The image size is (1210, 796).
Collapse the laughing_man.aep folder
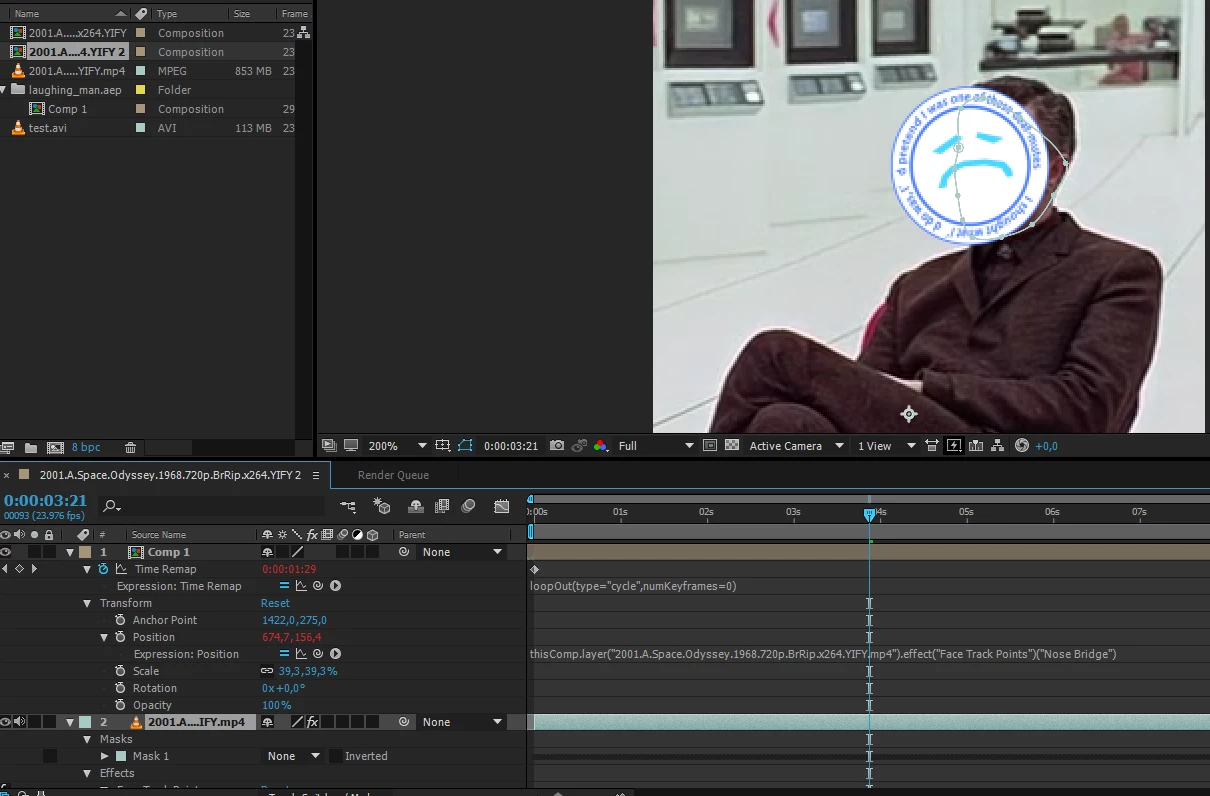4,90
